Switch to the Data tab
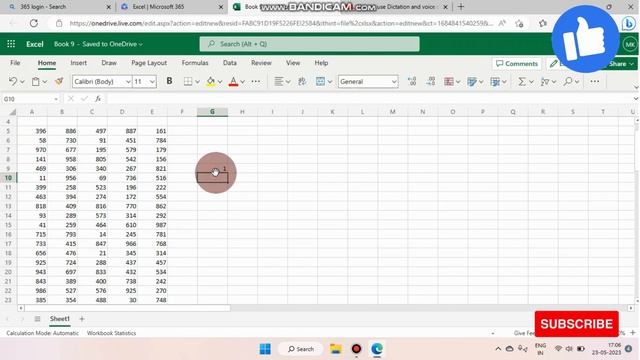Screen dimensions: 640x360 [230, 63]
